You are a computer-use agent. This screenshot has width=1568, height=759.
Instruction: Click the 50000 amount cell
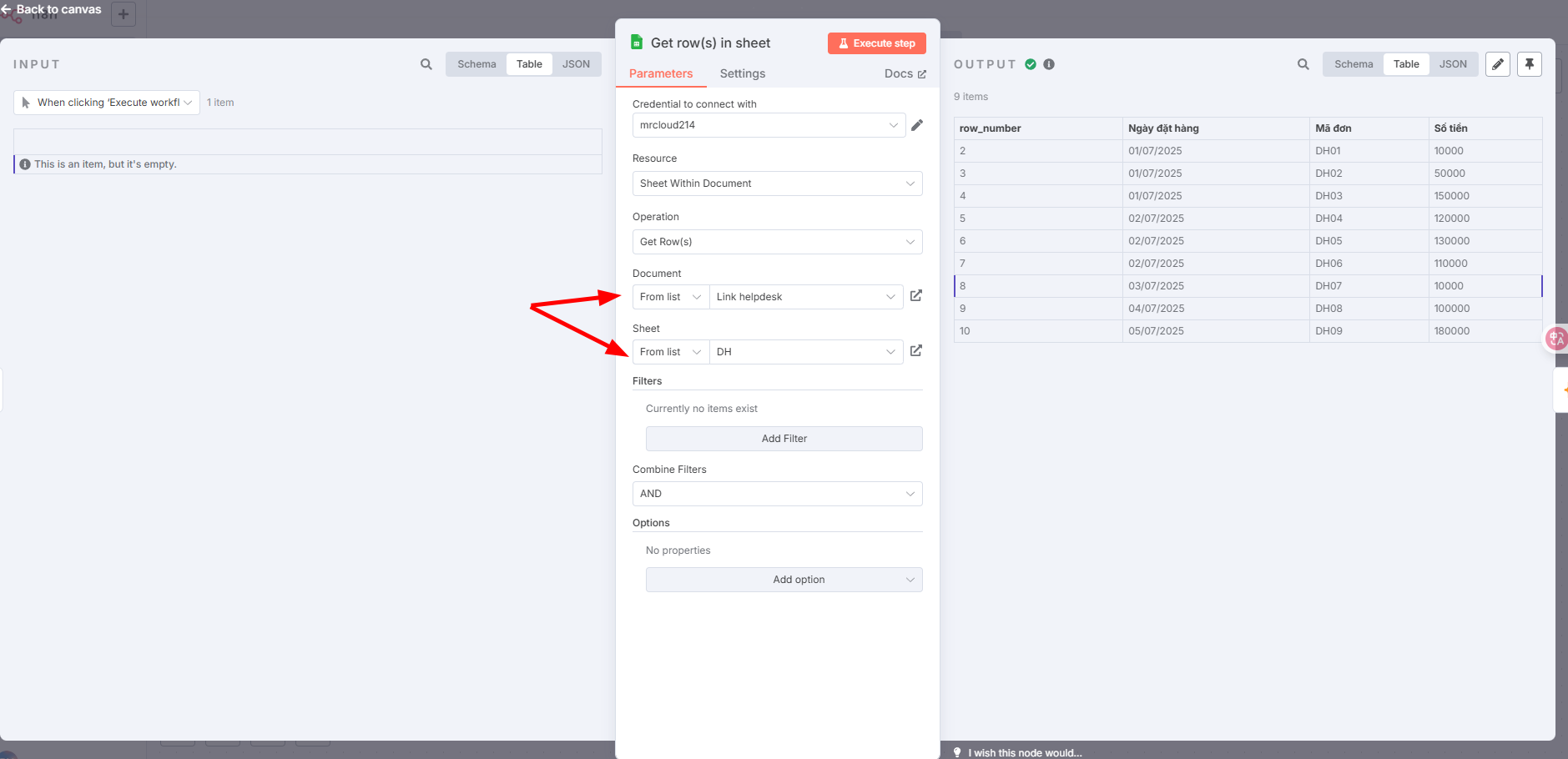point(1485,173)
